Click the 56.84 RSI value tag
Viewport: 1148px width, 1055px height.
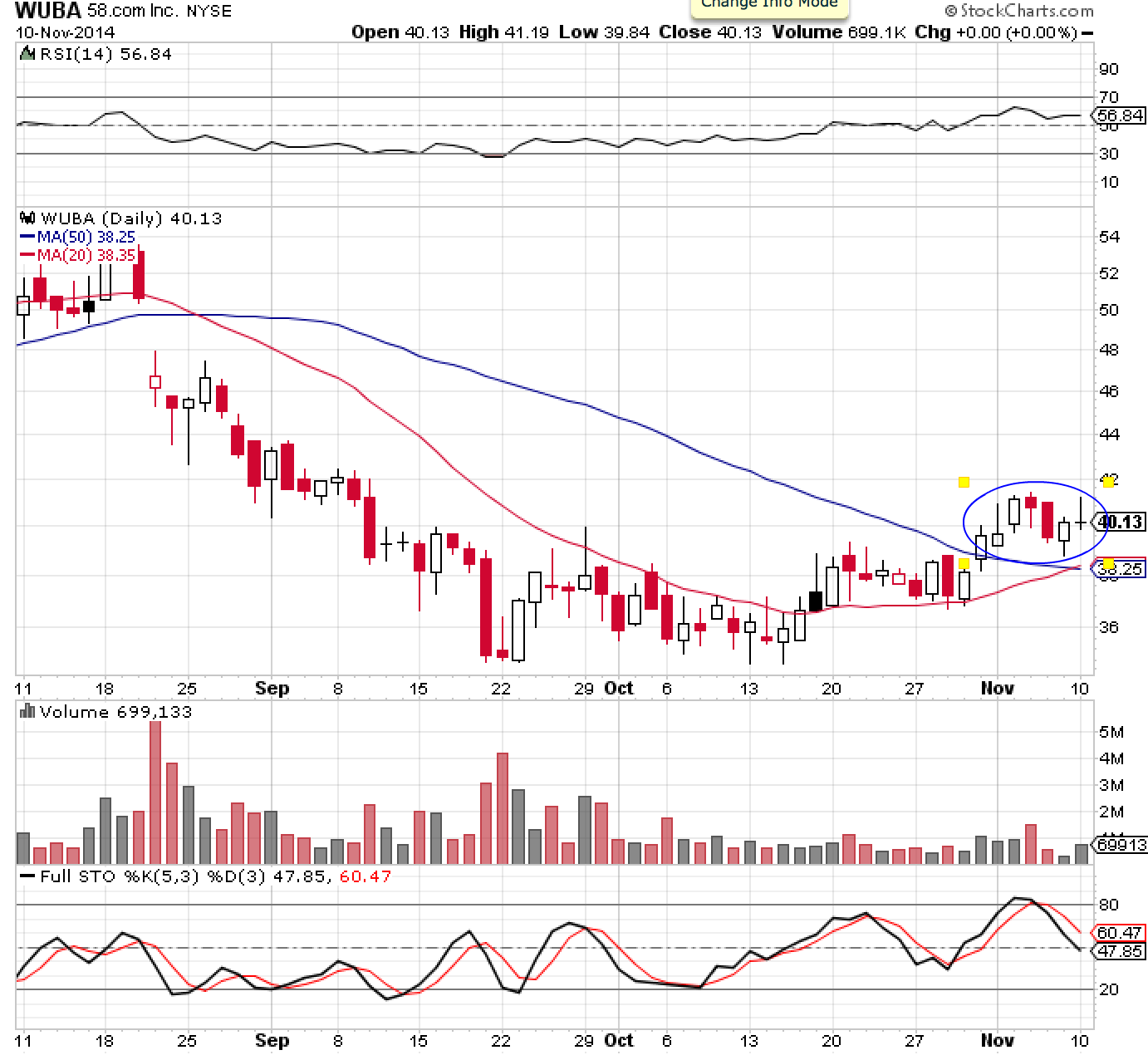[x=1120, y=116]
